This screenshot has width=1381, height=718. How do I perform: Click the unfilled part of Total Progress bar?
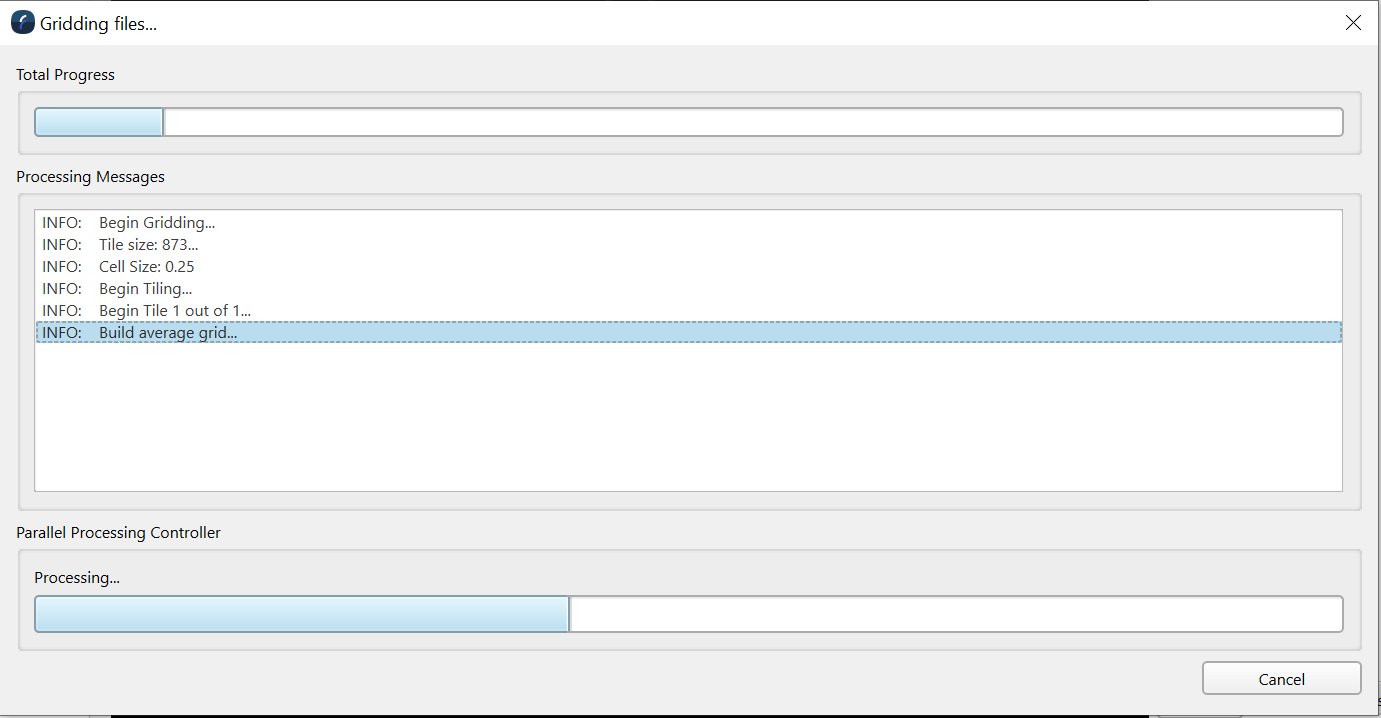pyautogui.click(x=750, y=122)
